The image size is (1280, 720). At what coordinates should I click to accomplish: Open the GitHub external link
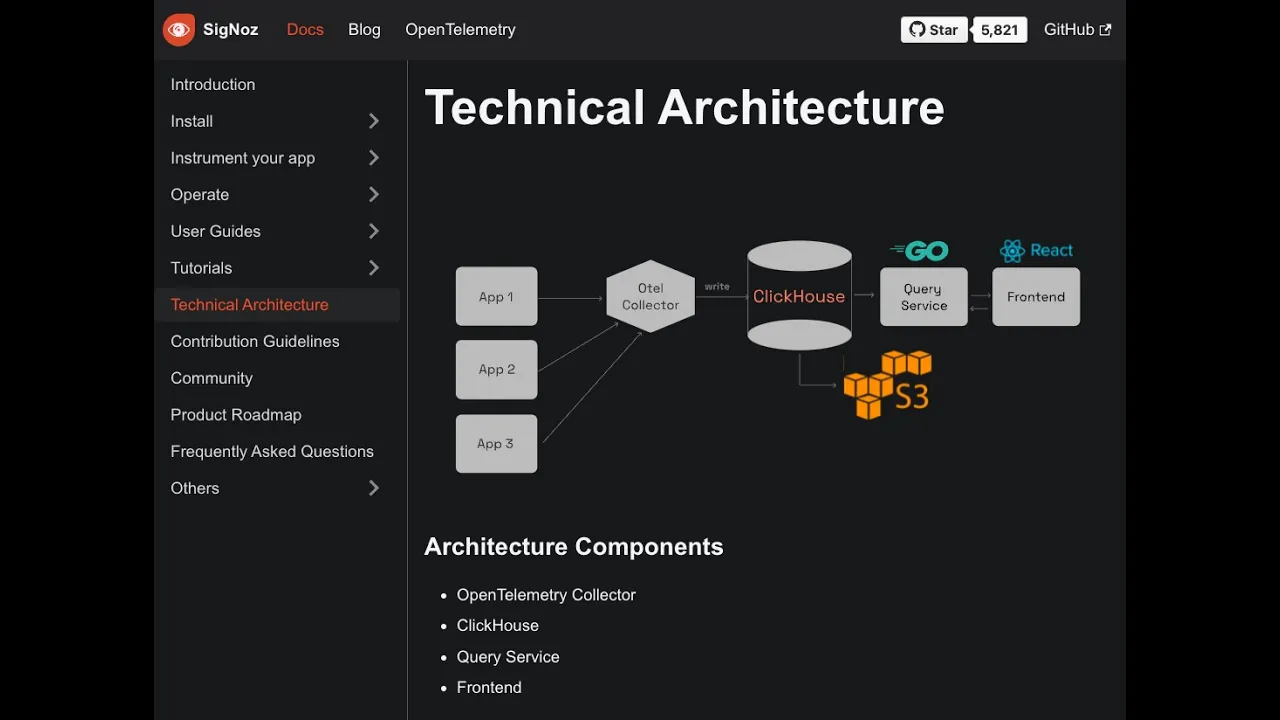1077,30
